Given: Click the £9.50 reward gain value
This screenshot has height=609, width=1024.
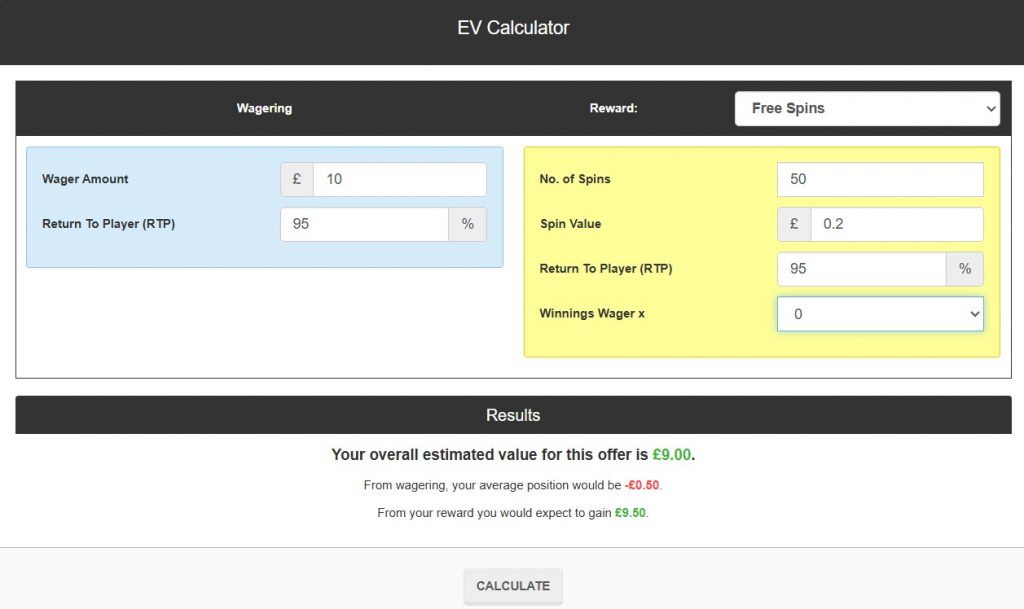Looking at the screenshot, I should (630, 513).
